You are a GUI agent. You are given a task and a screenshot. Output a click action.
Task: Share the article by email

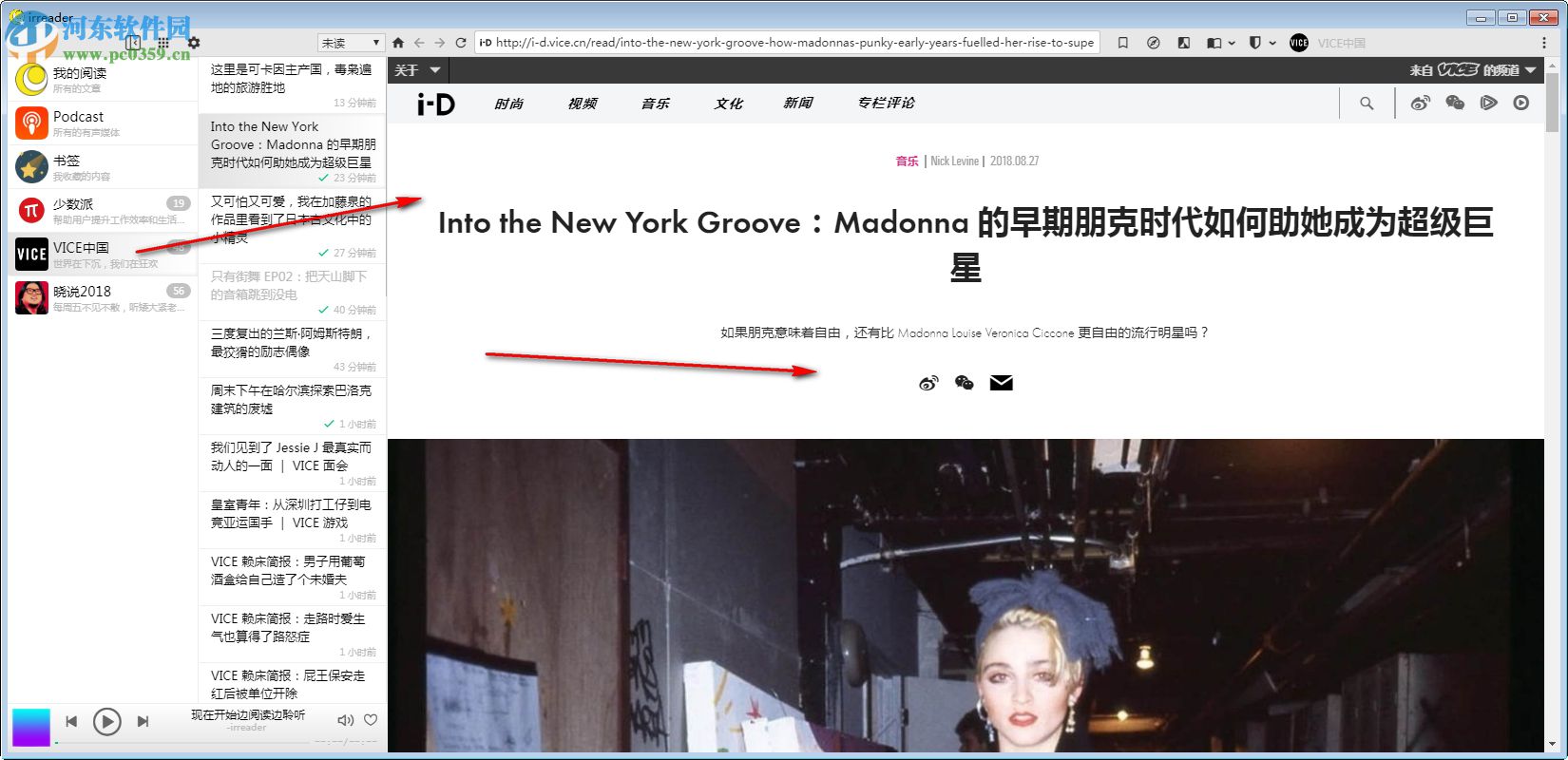(1002, 383)
